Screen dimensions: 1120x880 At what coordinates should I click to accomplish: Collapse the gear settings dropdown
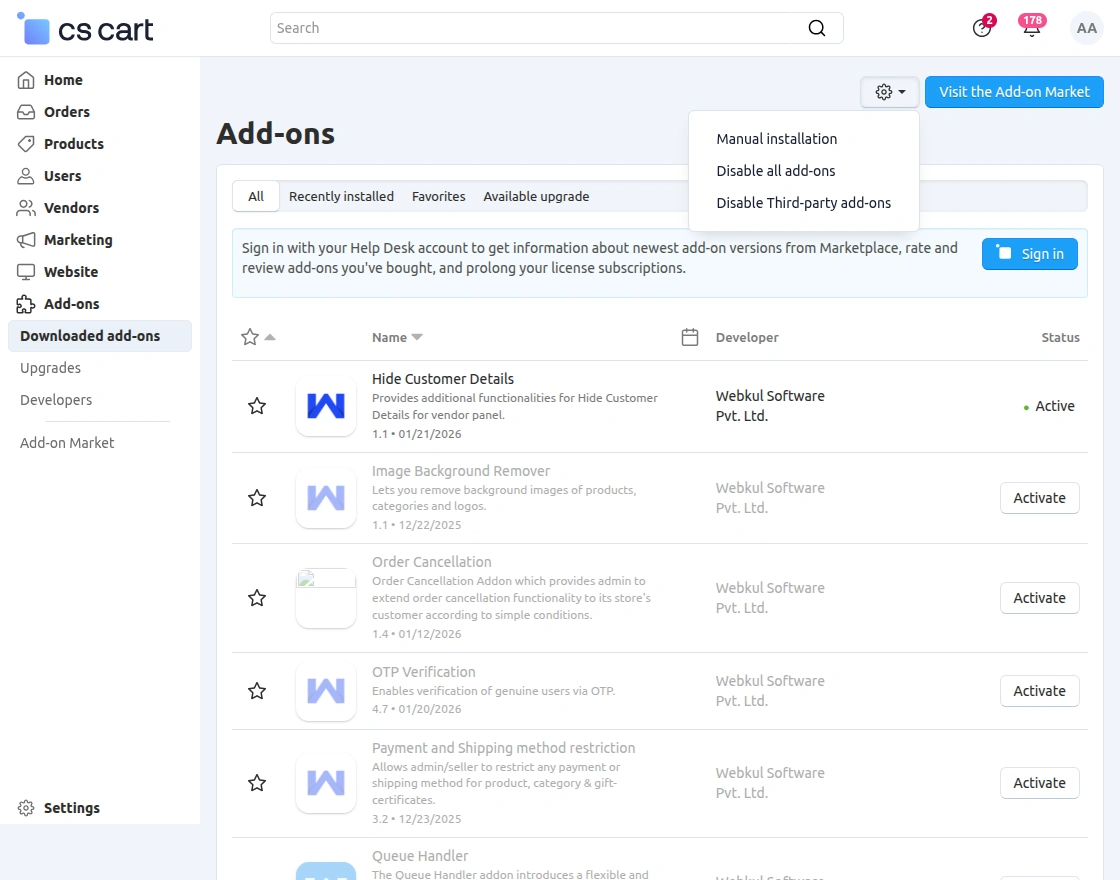click(890, 92)
